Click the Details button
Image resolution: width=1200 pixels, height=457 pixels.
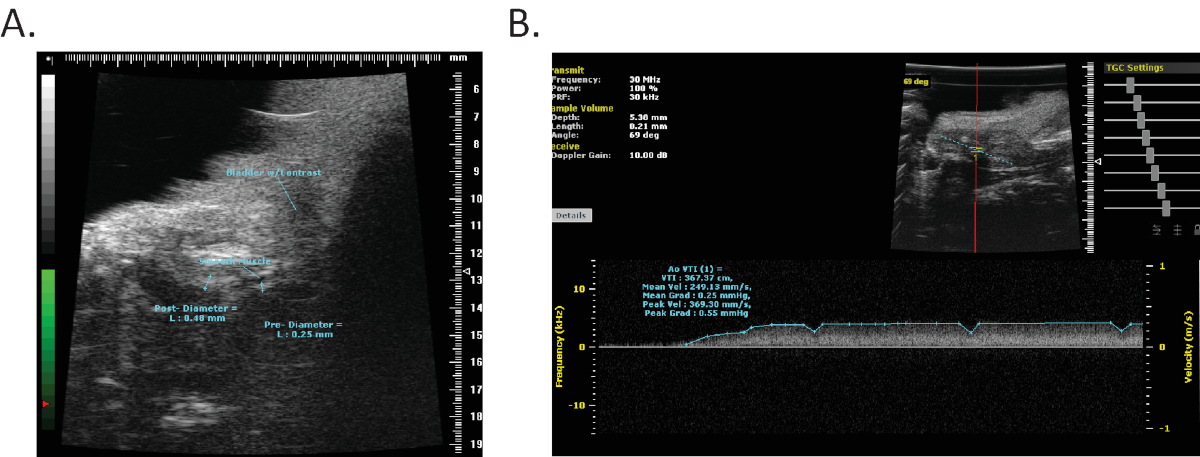[572, 215]
